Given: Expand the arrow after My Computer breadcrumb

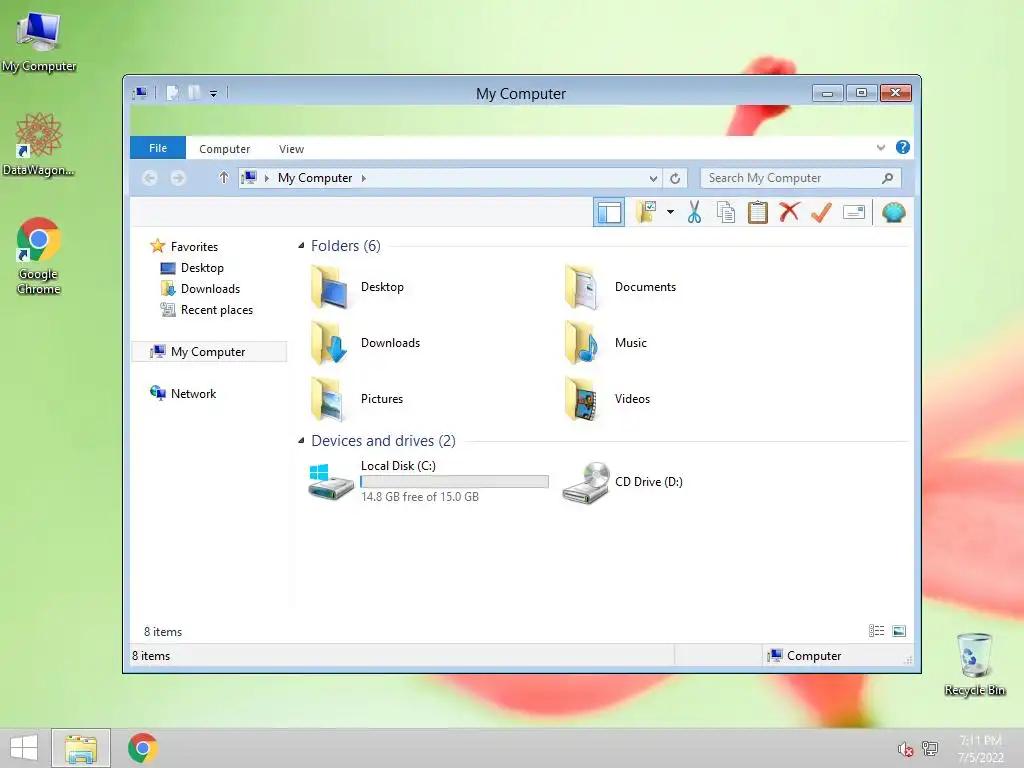Looking at the screenshot, I should (364, 178).
